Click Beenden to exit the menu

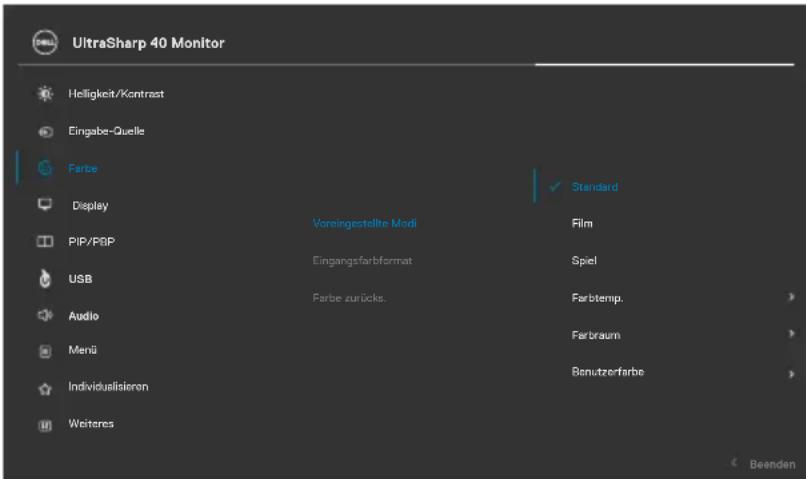772,465
